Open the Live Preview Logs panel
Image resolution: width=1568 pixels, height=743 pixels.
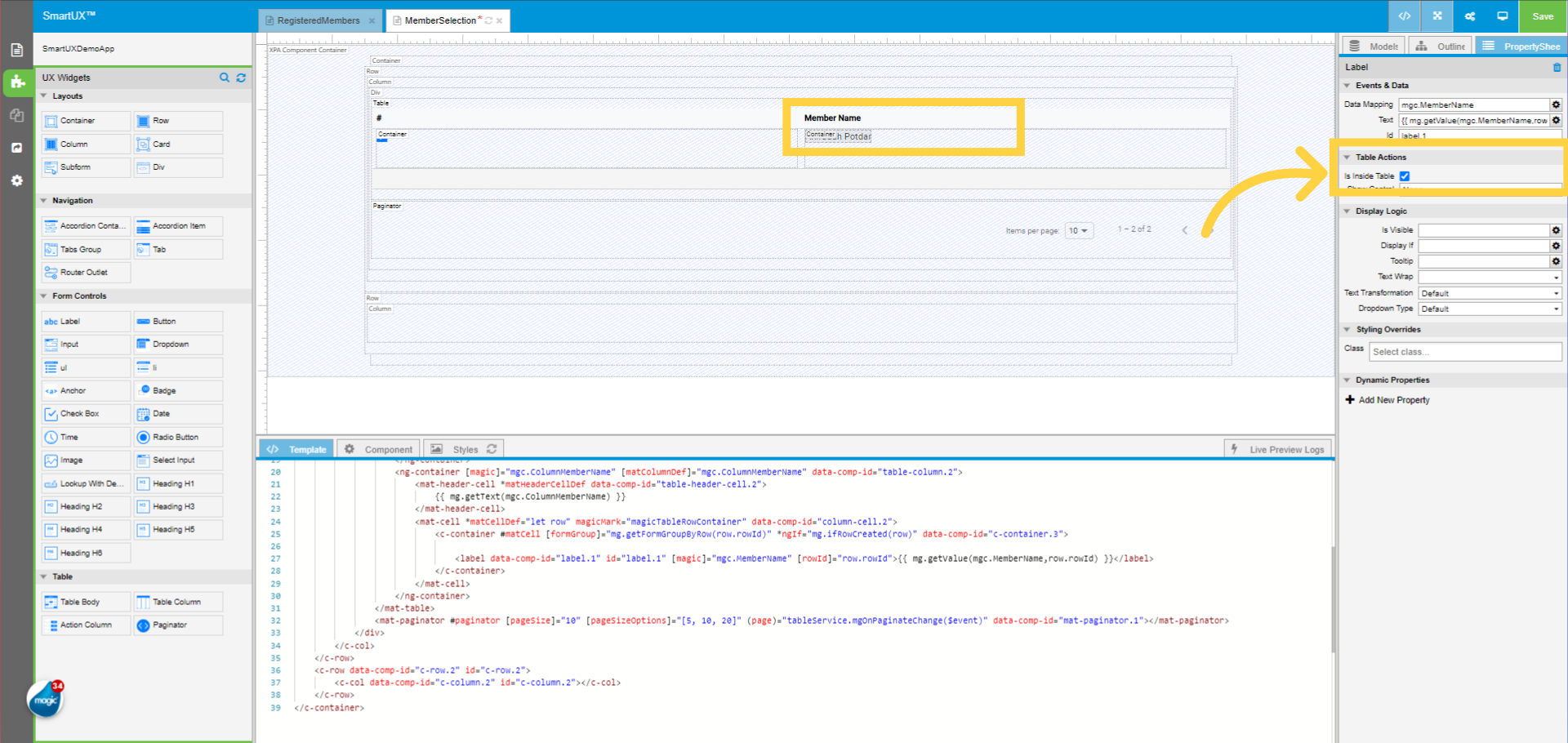click(x=1278, y=448)
